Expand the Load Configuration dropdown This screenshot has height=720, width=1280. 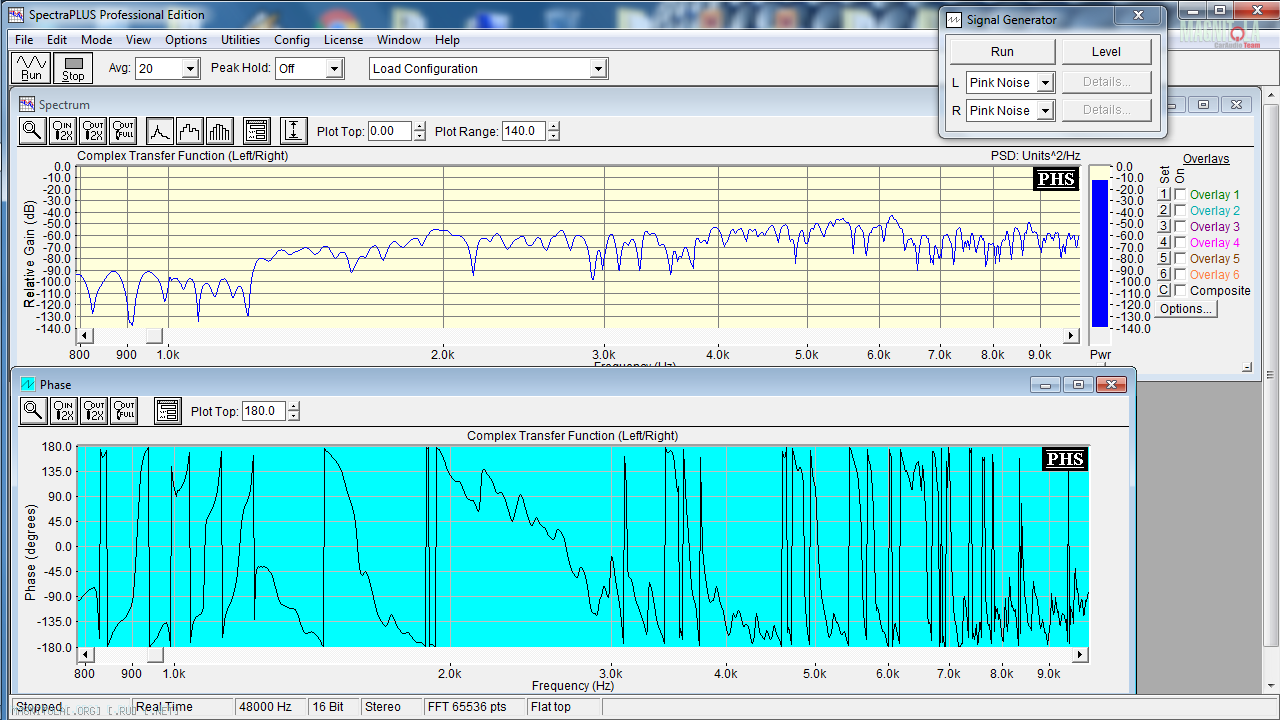pyautogui.click(x=598, y=69)
